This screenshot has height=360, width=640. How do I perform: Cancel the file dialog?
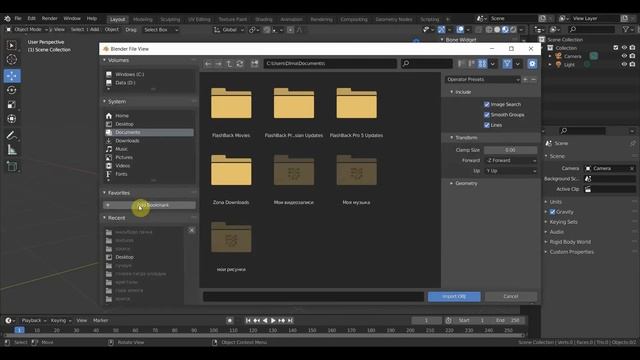tap(511, 297)
